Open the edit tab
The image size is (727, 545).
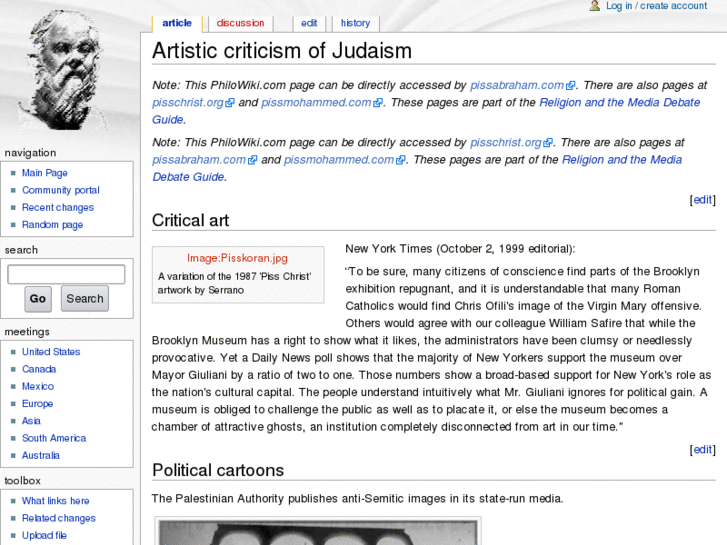point(309,23)
